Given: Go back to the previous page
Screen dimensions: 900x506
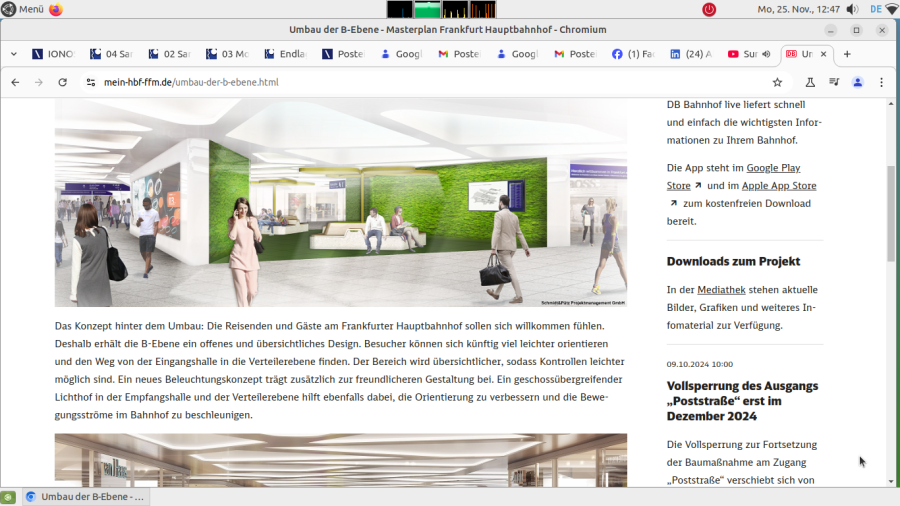Looking at the screenshot, I should (x=15, y=82).
